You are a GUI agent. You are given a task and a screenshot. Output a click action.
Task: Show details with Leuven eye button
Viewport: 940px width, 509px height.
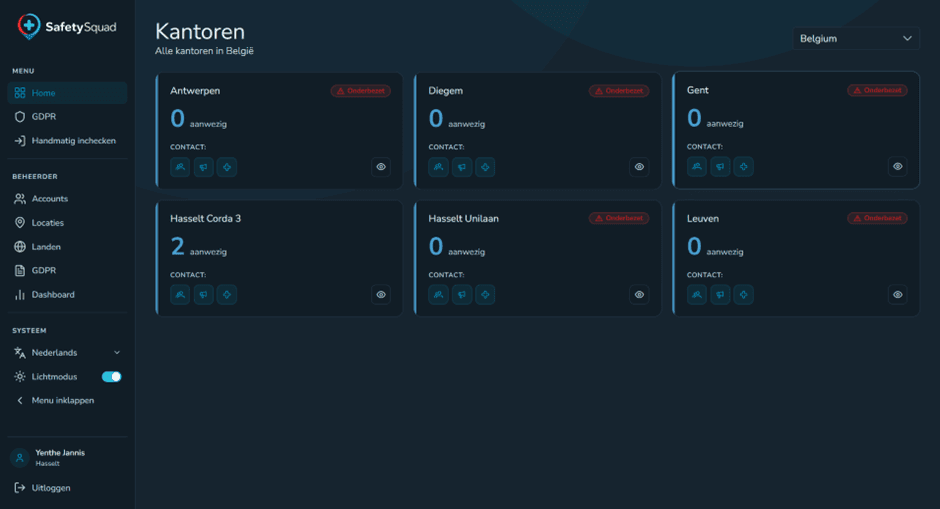(x=897, y=295)
